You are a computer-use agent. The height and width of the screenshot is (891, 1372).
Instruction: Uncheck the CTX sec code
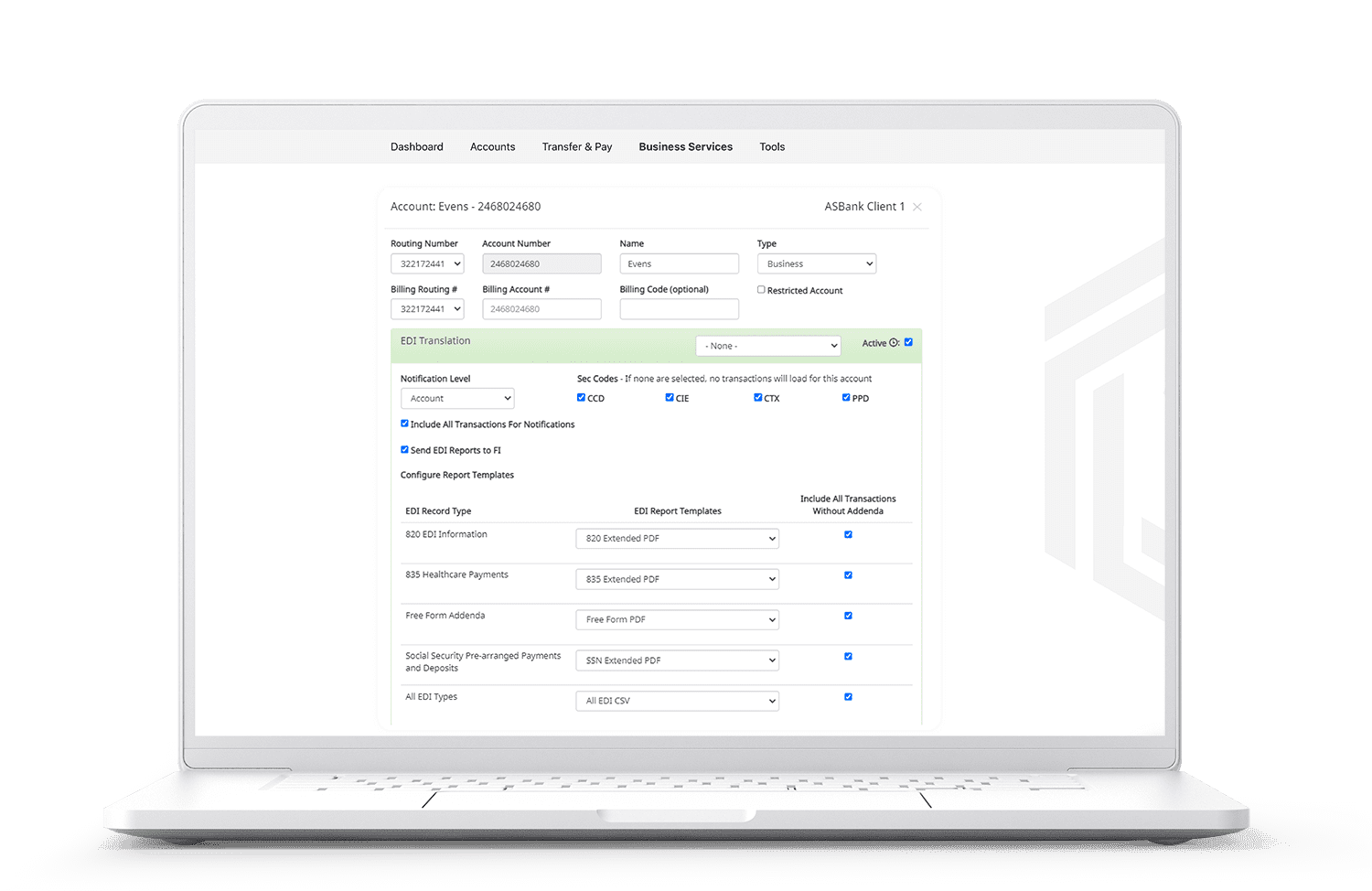pyautogui.click(x=757, y=397)
